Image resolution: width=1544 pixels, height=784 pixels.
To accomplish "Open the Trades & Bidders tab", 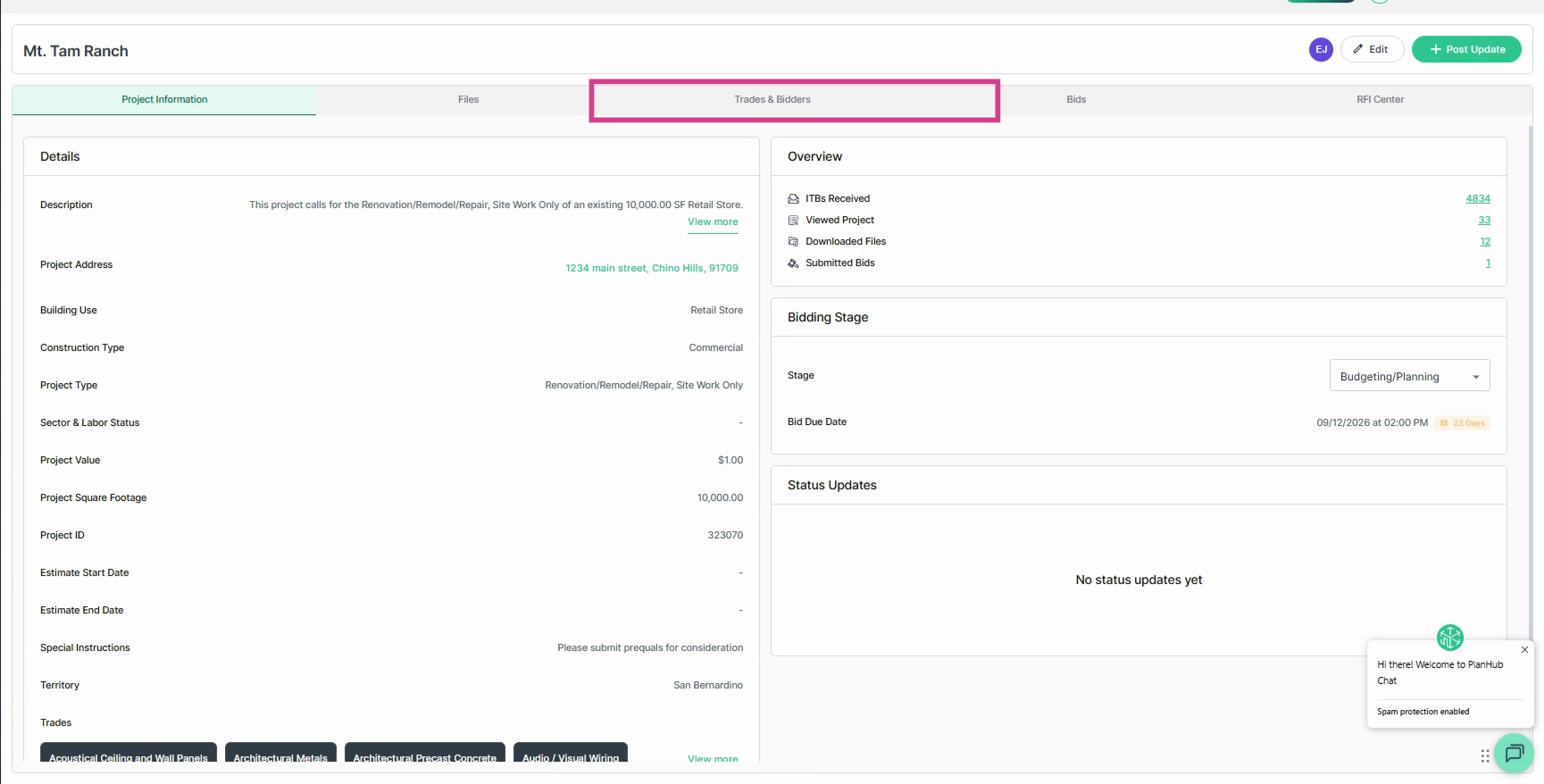I will [x=772, y=100].
